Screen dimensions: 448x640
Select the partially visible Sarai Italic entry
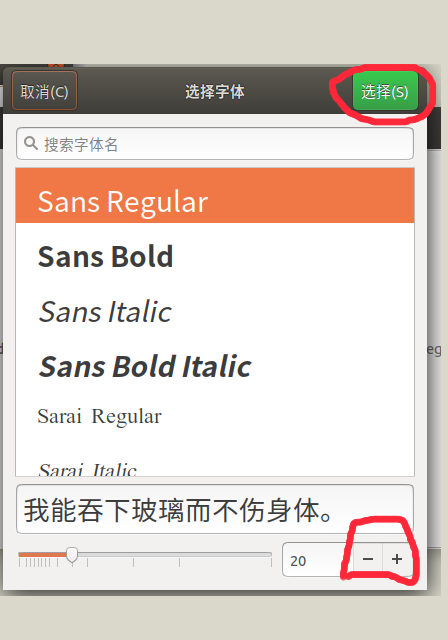coord(215,467)
